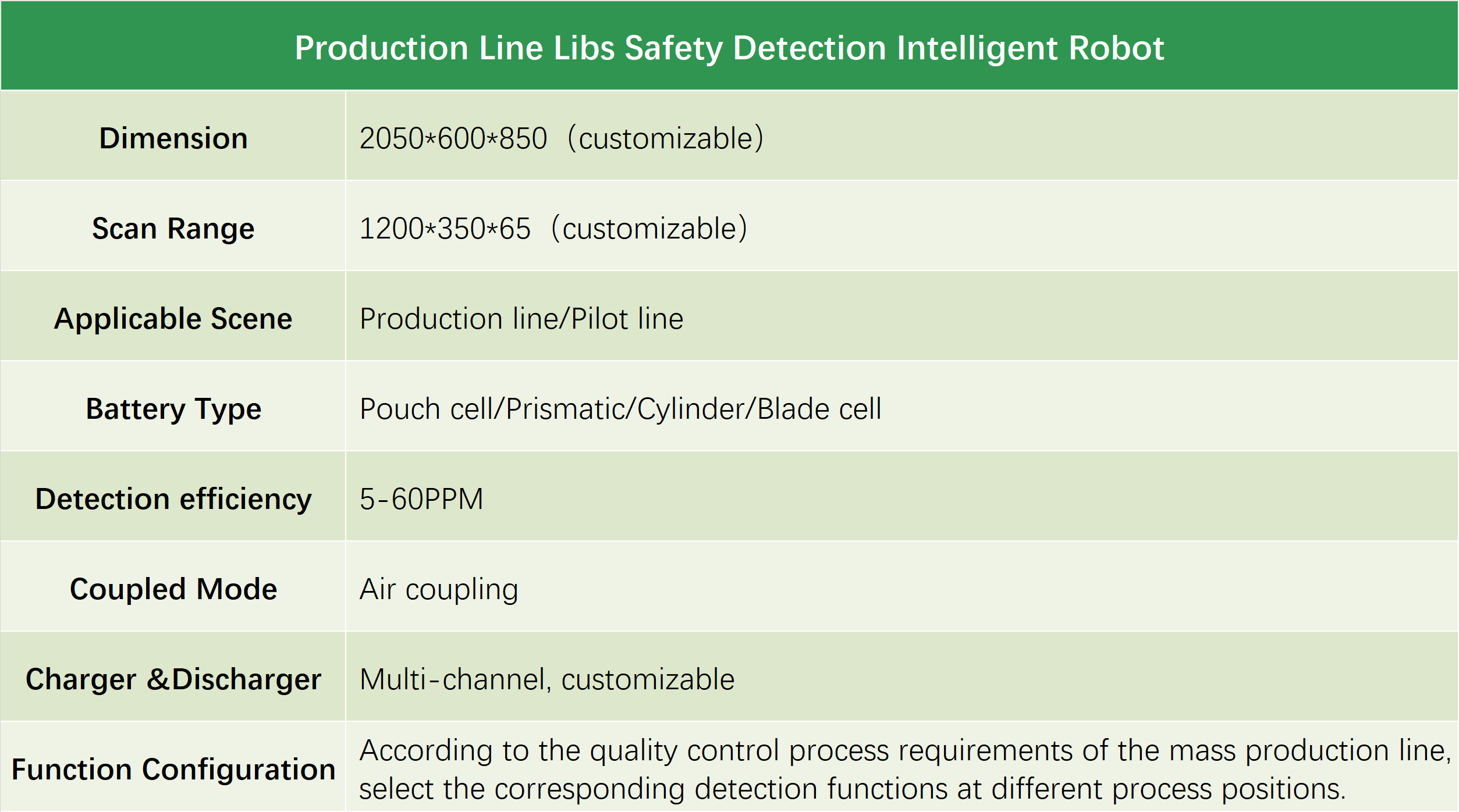Click the Dimension row label

pyautogui.click(x=173, y=138)
